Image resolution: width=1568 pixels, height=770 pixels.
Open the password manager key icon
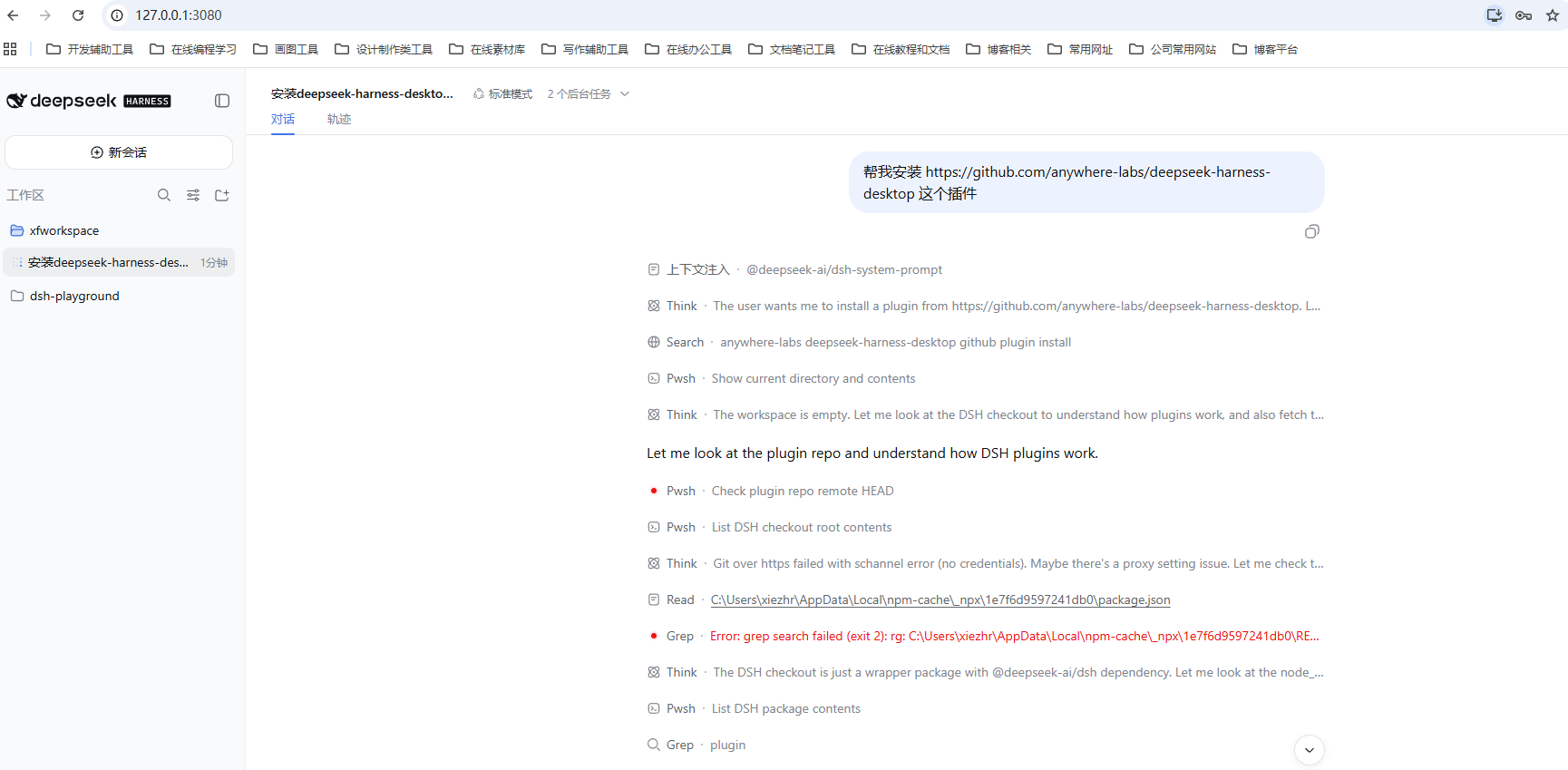click(1524, 15)
